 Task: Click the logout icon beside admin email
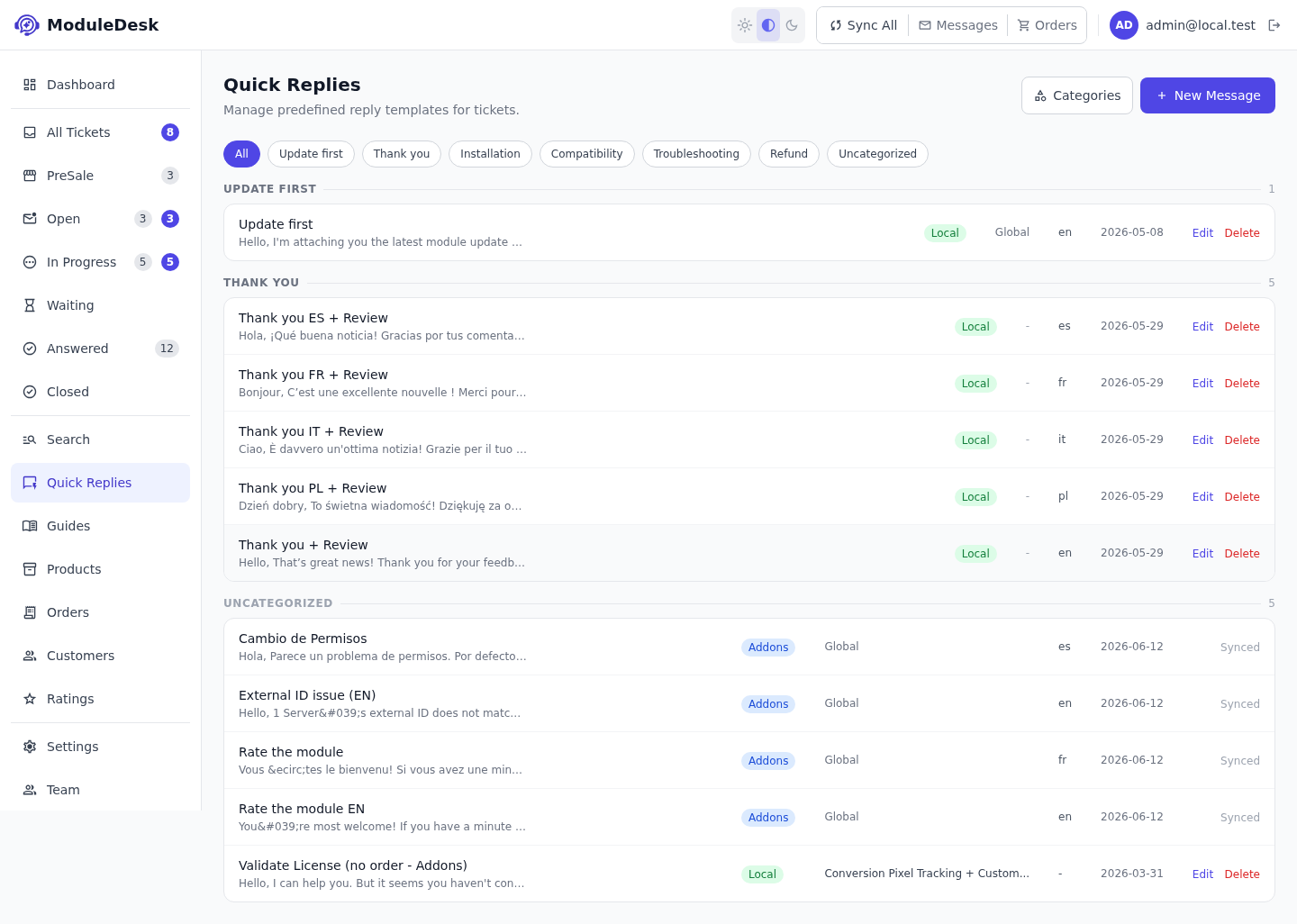1274,25
